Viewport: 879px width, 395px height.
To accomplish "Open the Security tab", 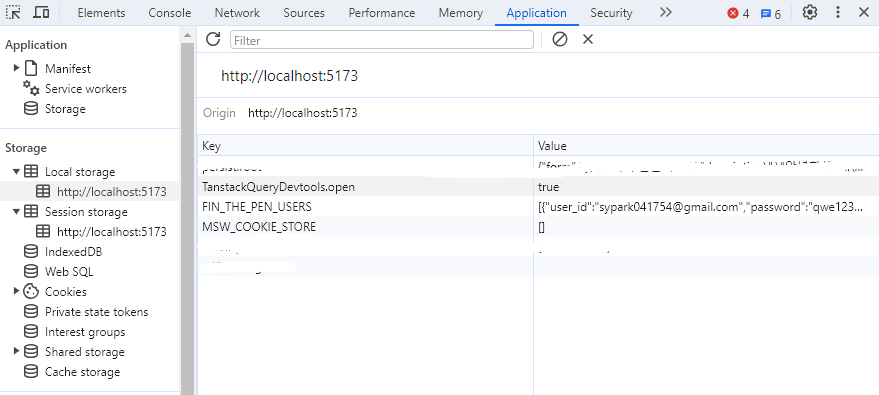I will click(611, 13).
